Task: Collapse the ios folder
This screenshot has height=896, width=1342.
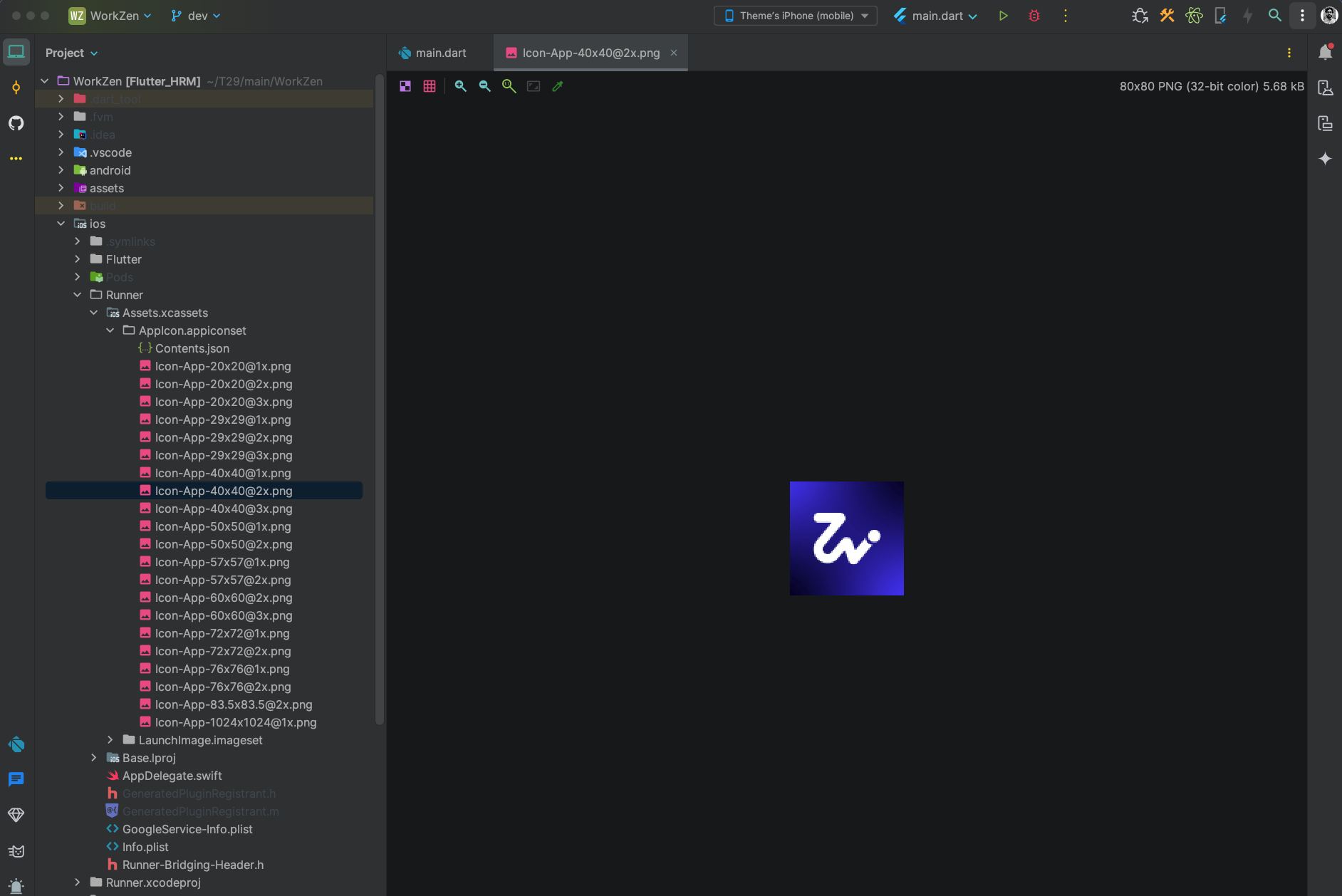Action: pyautogui.click(x=61, y=224)
